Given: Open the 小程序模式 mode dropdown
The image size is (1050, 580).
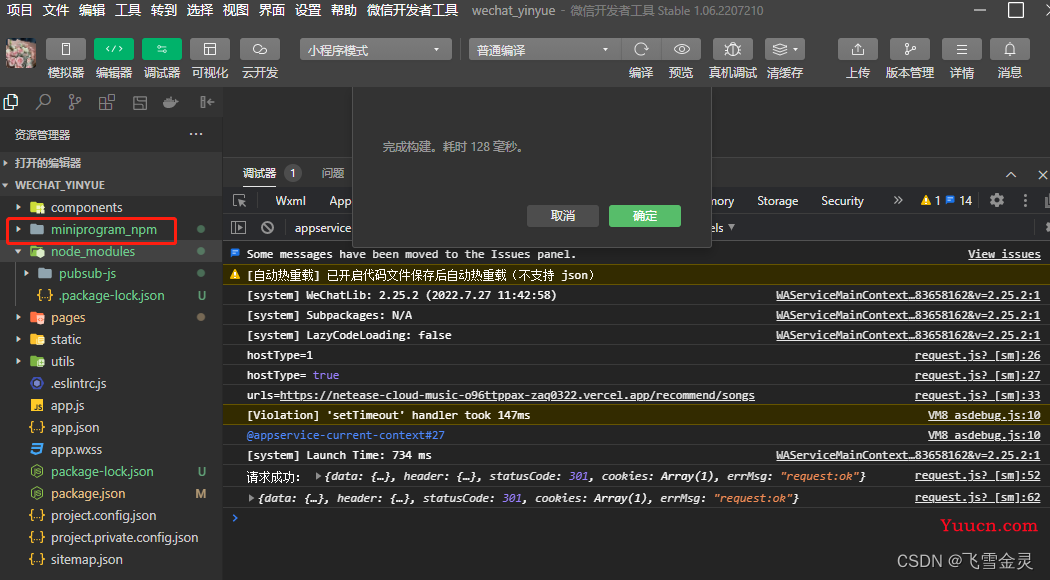Looking at the screenshot, I should (376, 50).
